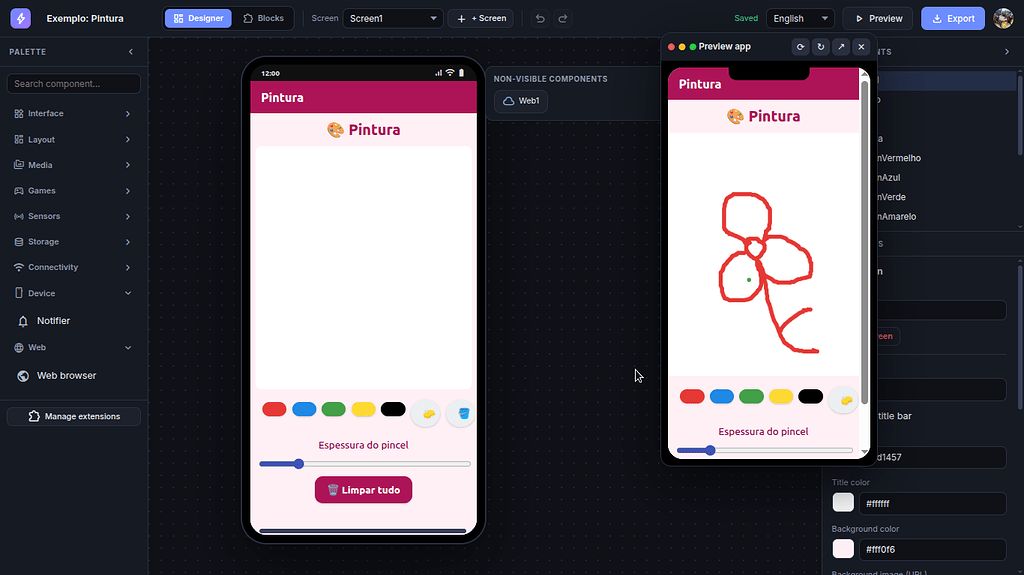Click the eraser icon in designer phone

pyautogui.click(x=428, y=414)
